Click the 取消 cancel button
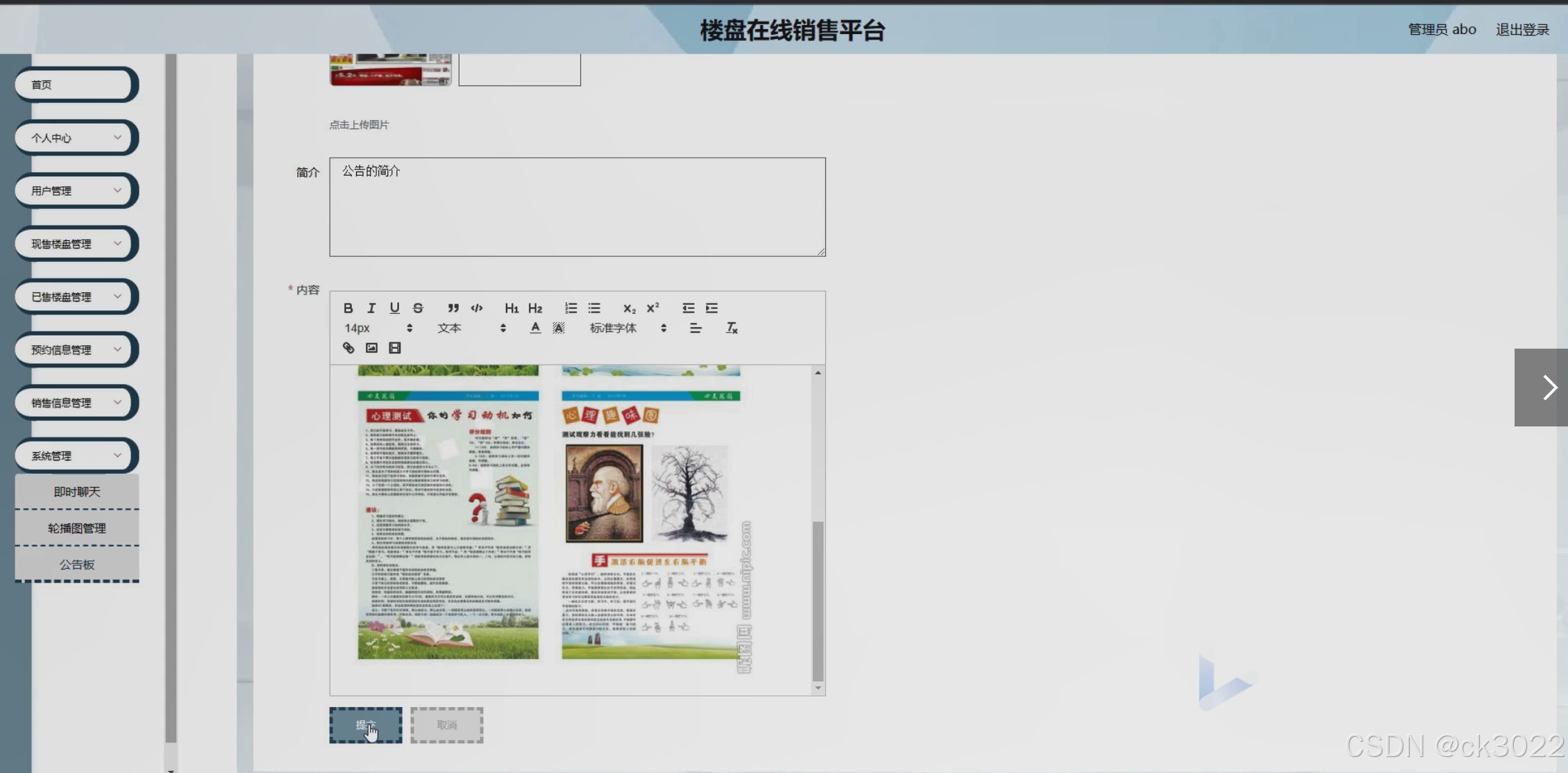The height and width of the screenshot is (773, 1568). [447, 725]
